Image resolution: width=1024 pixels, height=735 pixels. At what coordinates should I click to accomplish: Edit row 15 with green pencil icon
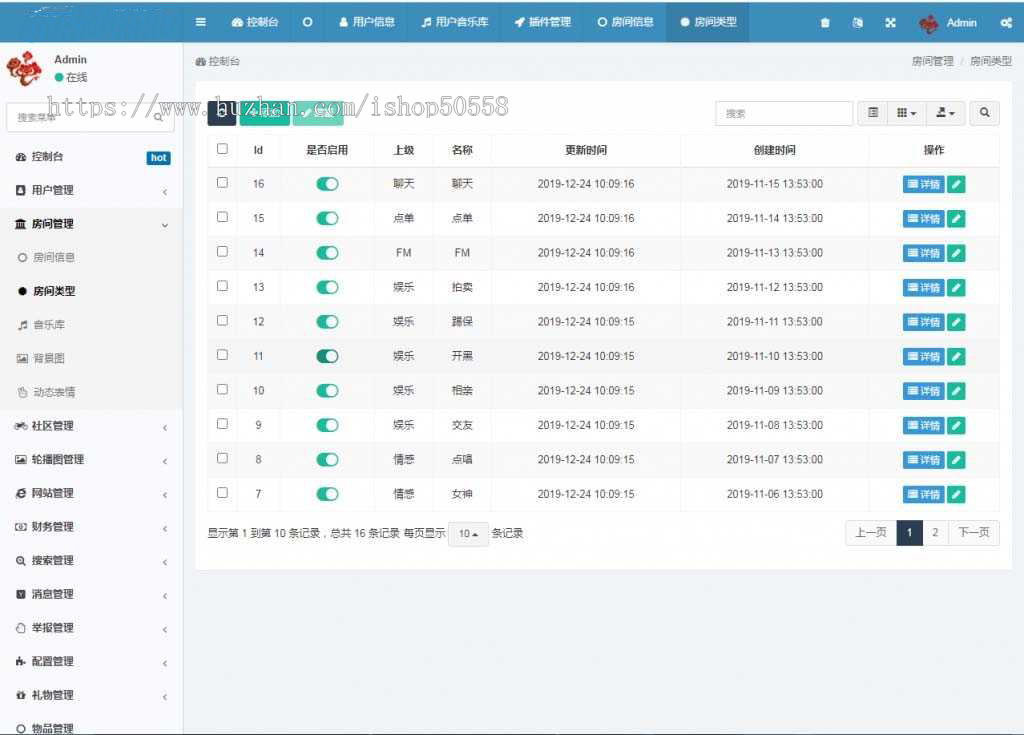pos(956,218)
